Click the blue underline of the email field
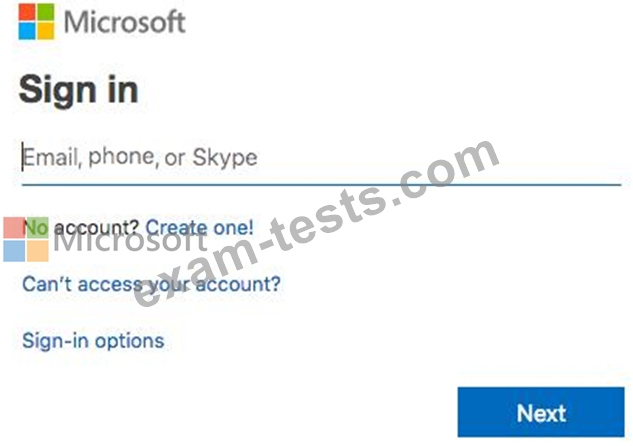633x446 pixels. pyautogui.click(x=321, y=185)
